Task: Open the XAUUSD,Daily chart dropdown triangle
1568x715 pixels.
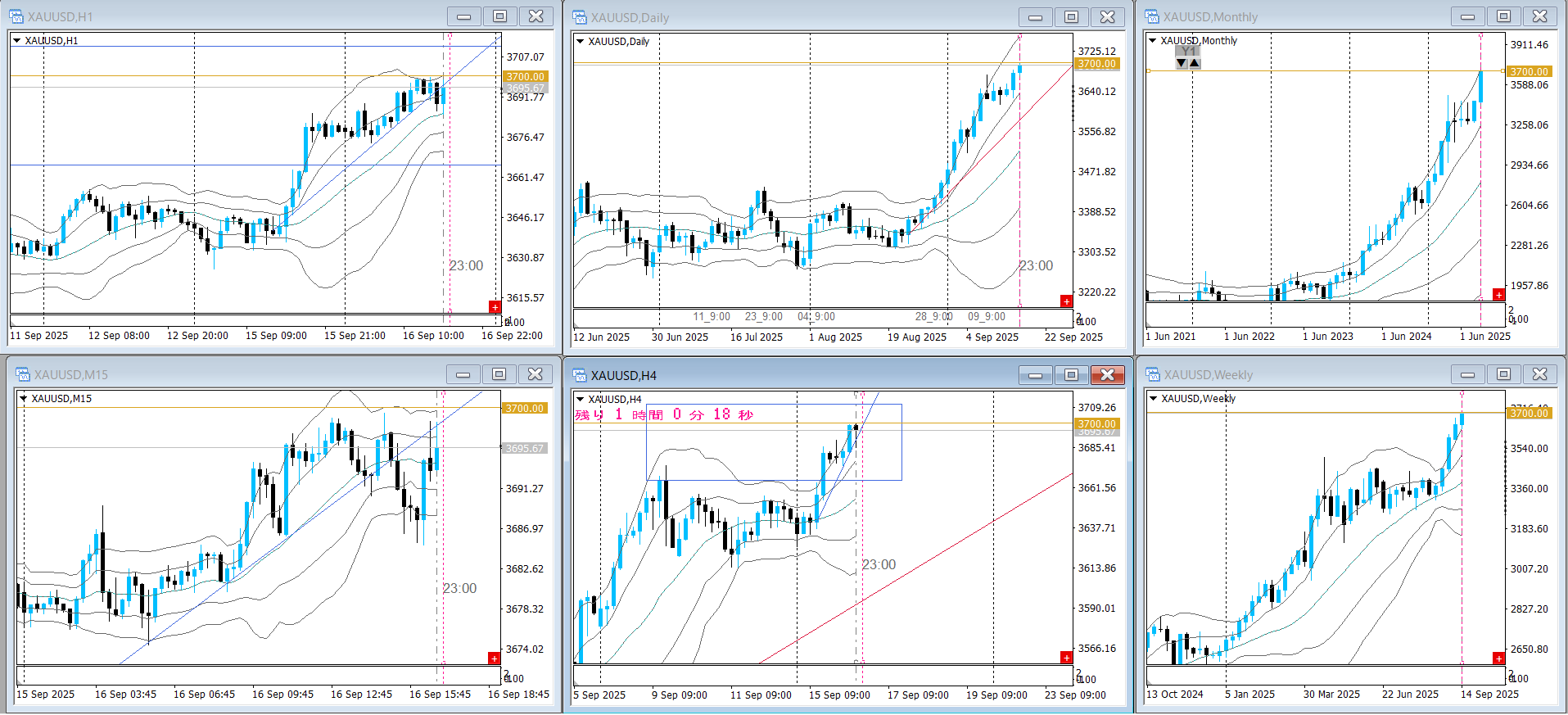Action: 581,41
